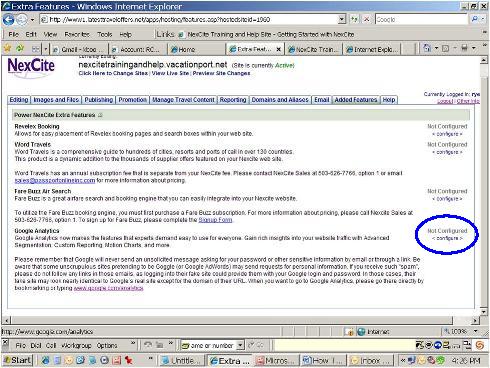Open the Fare Buzz Signup Form link
This screenshot has width=490, height=368.
(215, 220)
